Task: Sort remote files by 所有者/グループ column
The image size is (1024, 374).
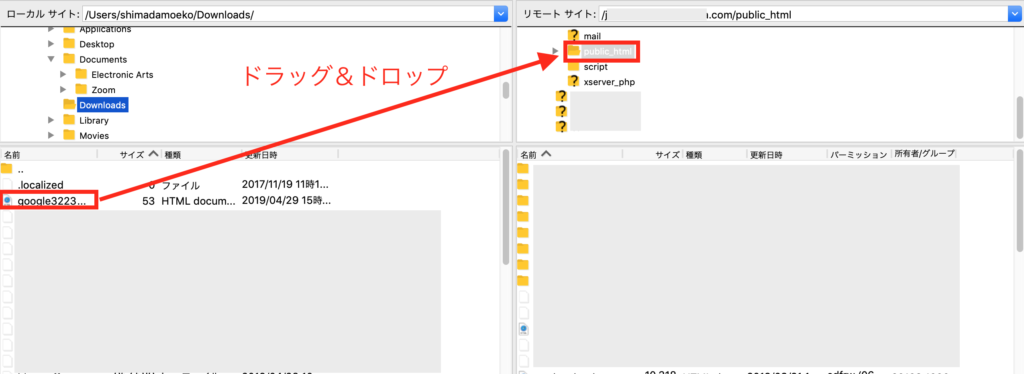Action: (x=924, y=154)
